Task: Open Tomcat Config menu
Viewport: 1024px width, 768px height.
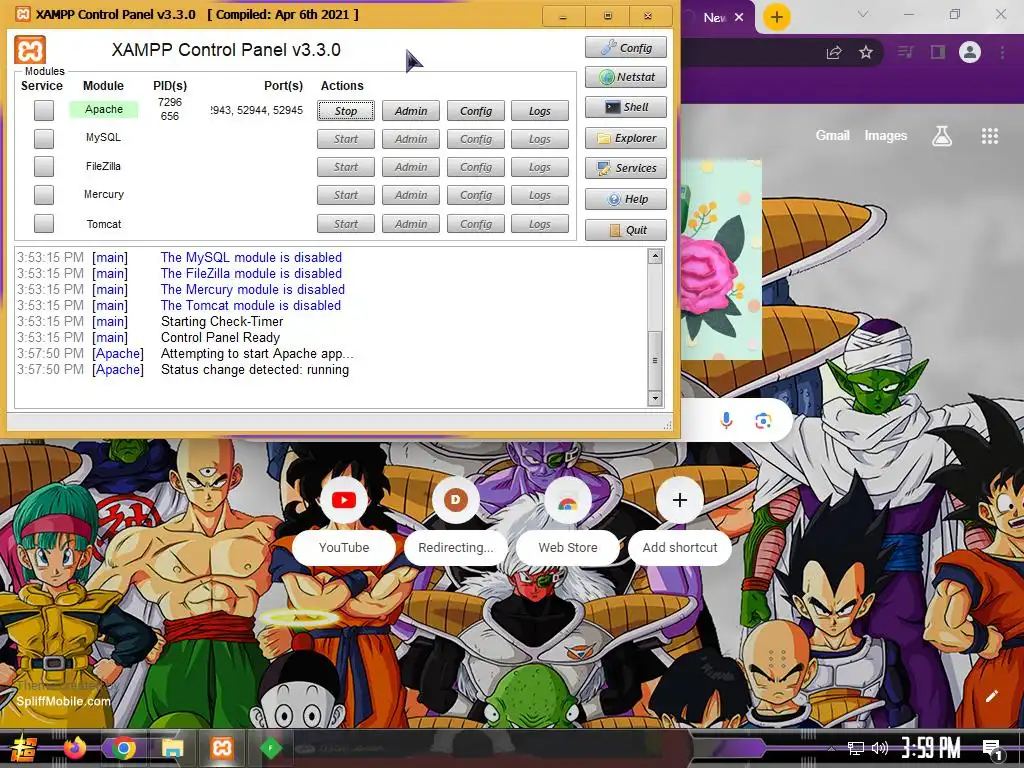Action: coord(475,224)
